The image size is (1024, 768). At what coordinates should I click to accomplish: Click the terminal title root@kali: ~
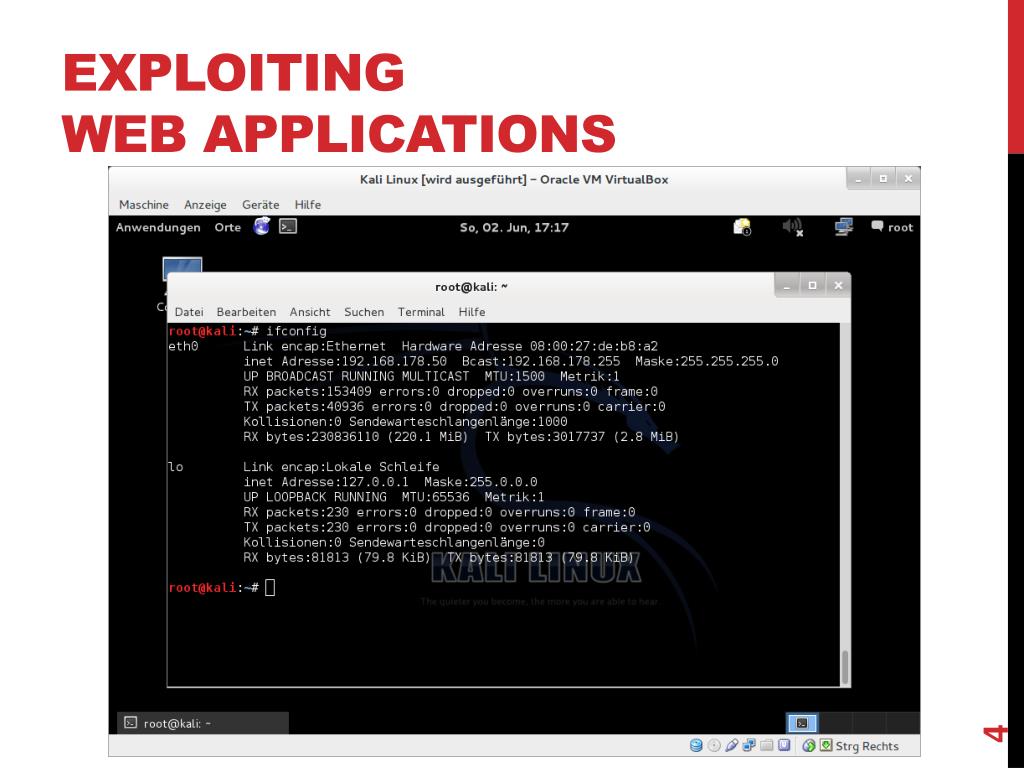(x=471, y=287)
